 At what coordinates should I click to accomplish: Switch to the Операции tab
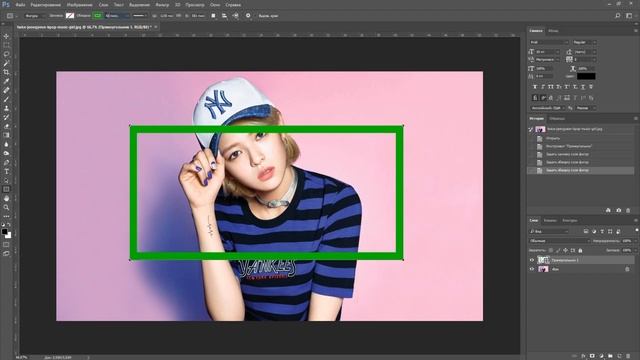[557, 118]
